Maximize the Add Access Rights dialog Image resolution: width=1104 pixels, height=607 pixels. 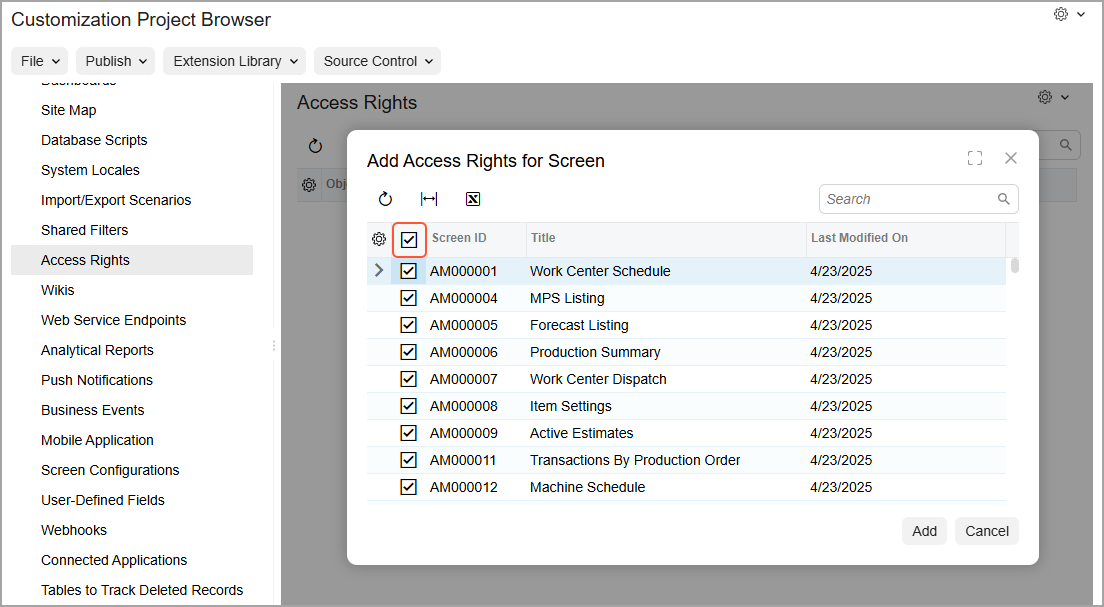pos(975,158)
